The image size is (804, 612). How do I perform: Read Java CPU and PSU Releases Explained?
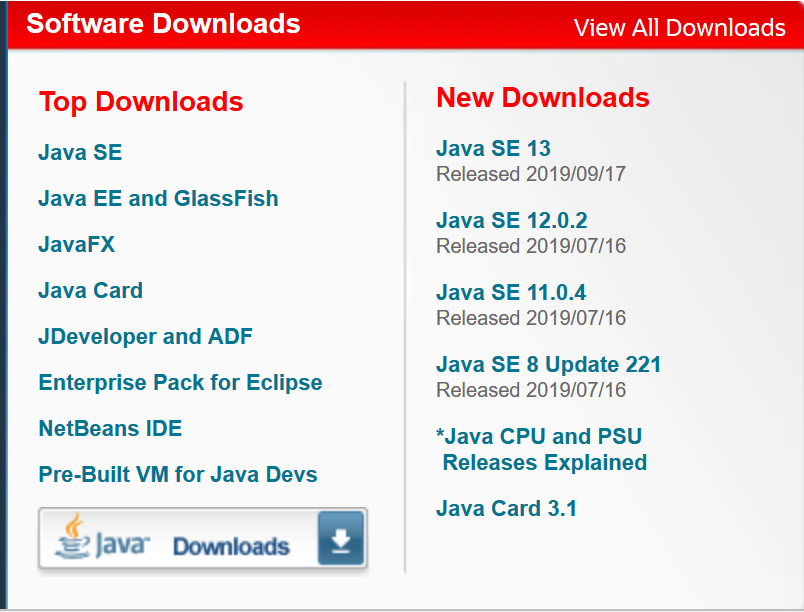tap(541, 449)
